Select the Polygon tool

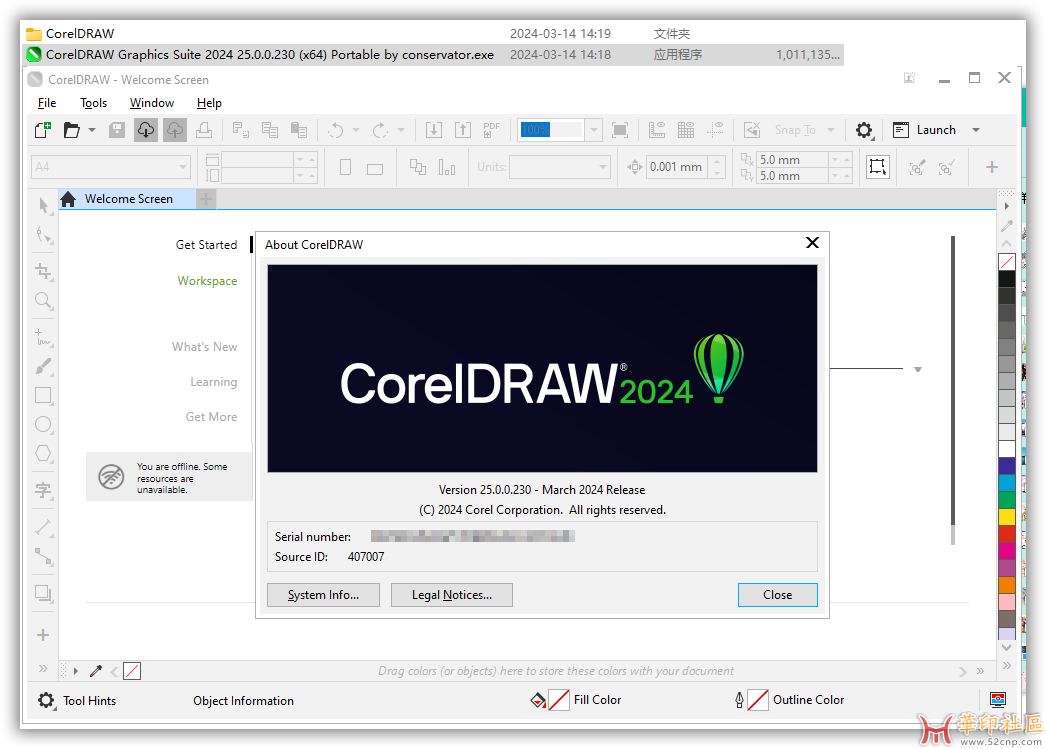43,454
